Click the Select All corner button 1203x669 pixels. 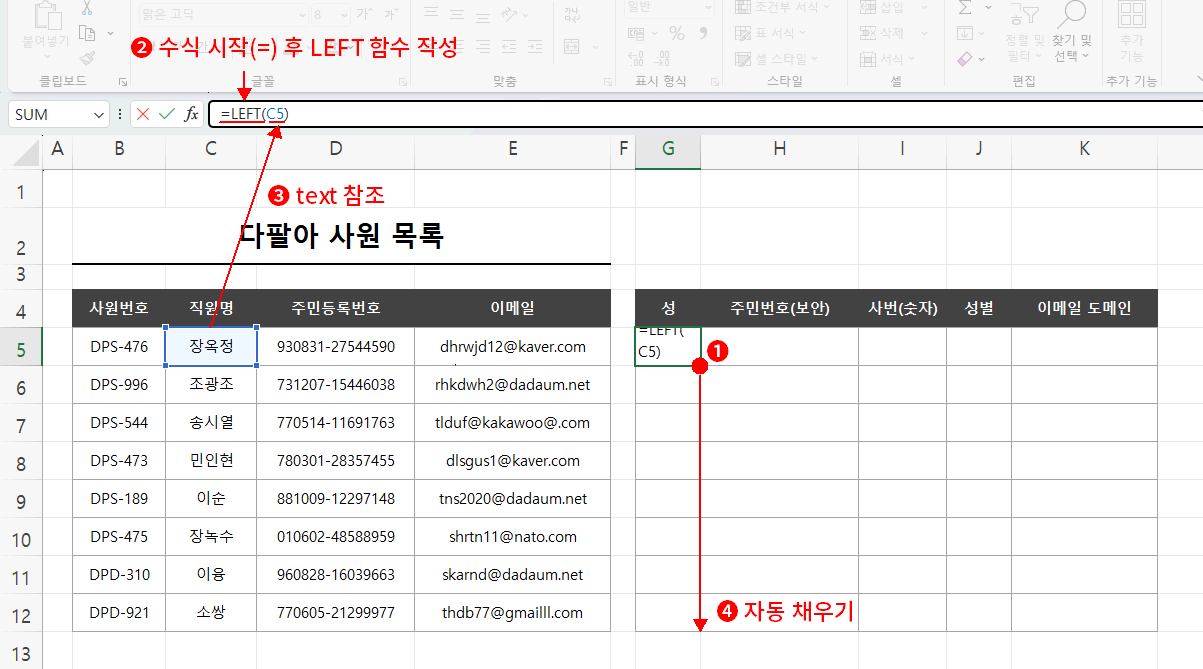coord(22,150)
